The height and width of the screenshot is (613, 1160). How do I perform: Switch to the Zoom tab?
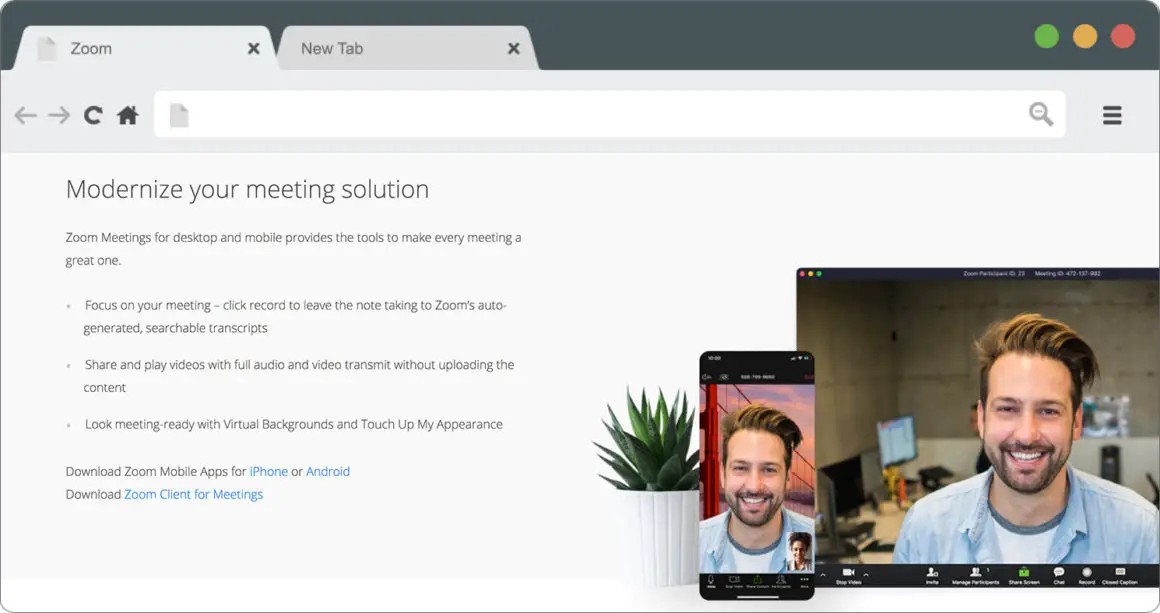[x=146, y=49]
